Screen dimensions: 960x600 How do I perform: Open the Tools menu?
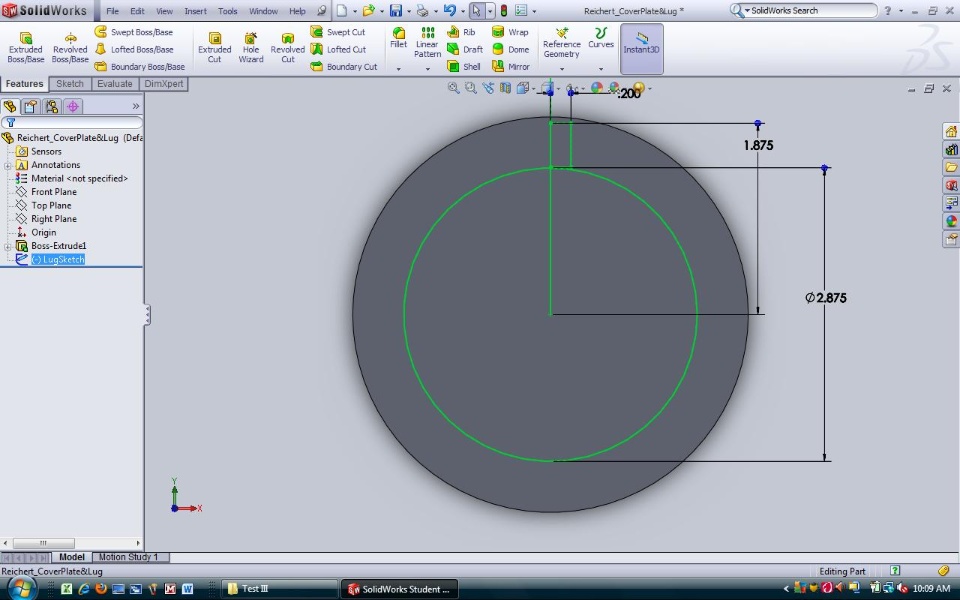tap(227, 11)
